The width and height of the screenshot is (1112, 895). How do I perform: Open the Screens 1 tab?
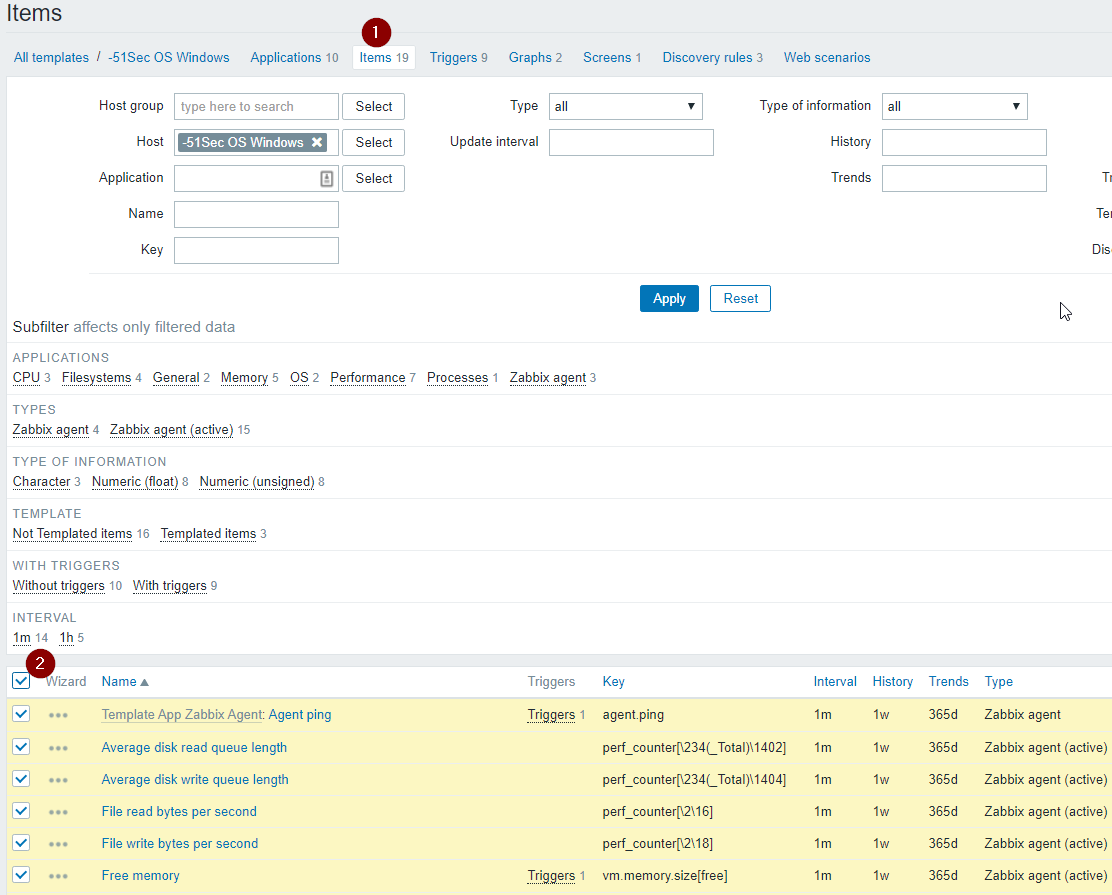612,57
